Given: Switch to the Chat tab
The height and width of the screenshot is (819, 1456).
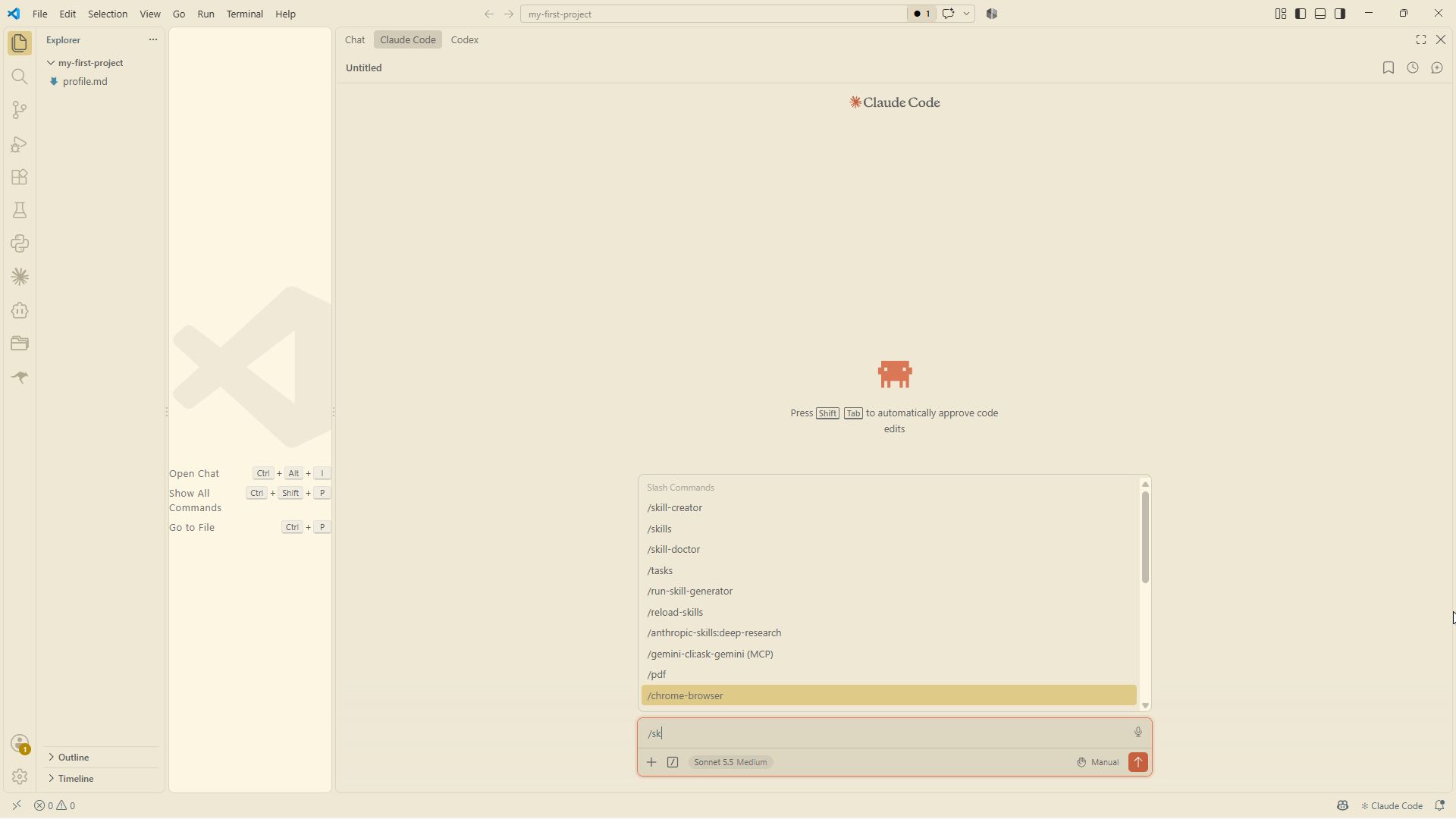Looking at the screenshot, I should (355, 39).
